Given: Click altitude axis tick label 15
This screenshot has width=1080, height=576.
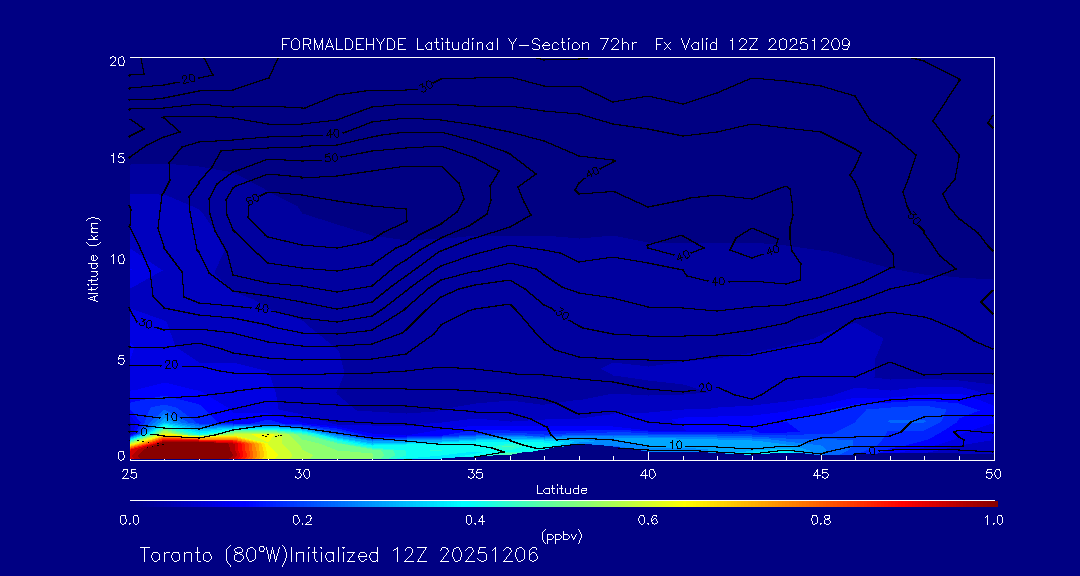Looking at the screenshot, I should tap(116, 158).
